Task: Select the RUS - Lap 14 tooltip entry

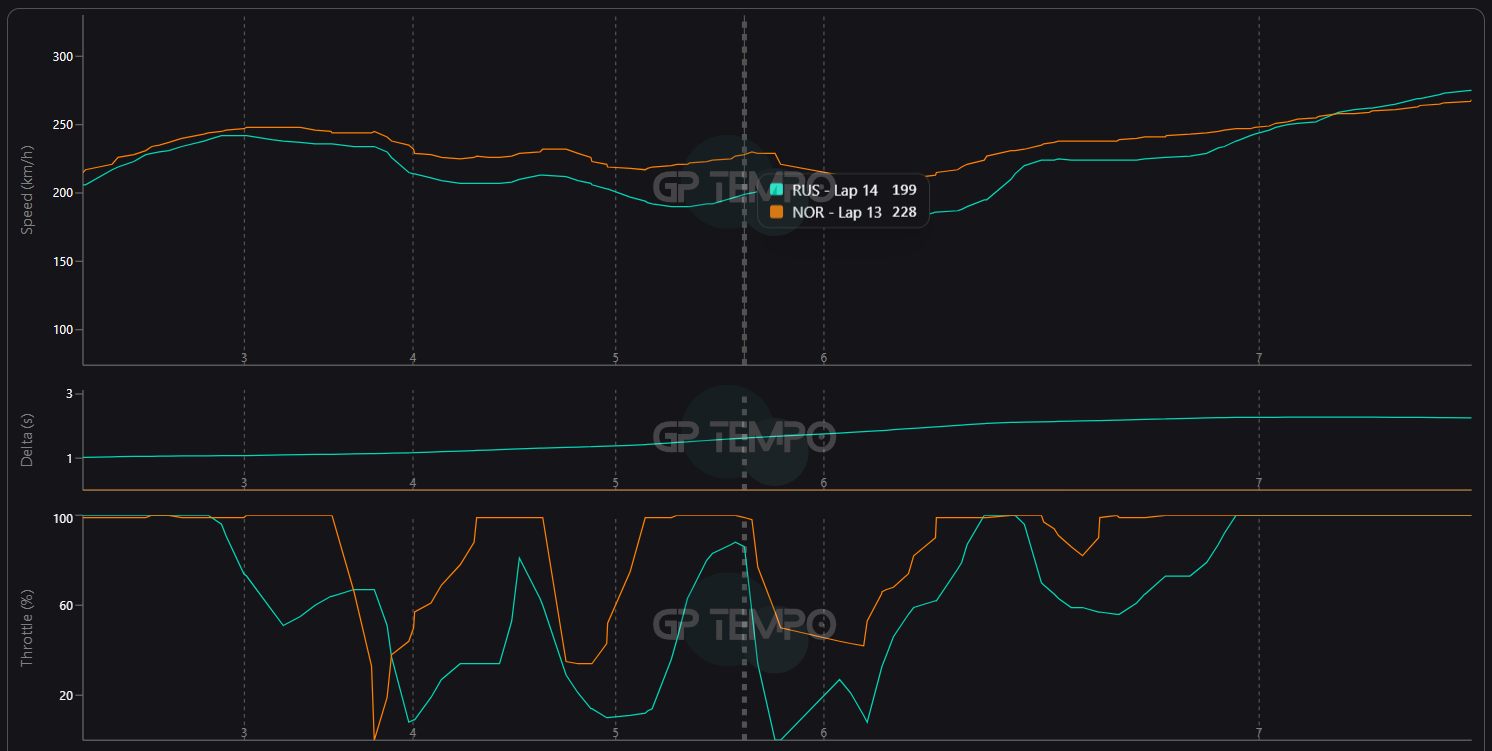Action: click(834, 190)
